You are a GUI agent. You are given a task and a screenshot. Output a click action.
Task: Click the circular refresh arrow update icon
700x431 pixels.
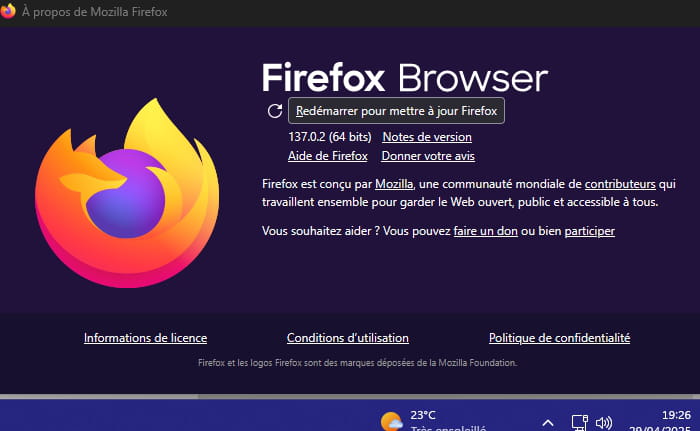275,111
